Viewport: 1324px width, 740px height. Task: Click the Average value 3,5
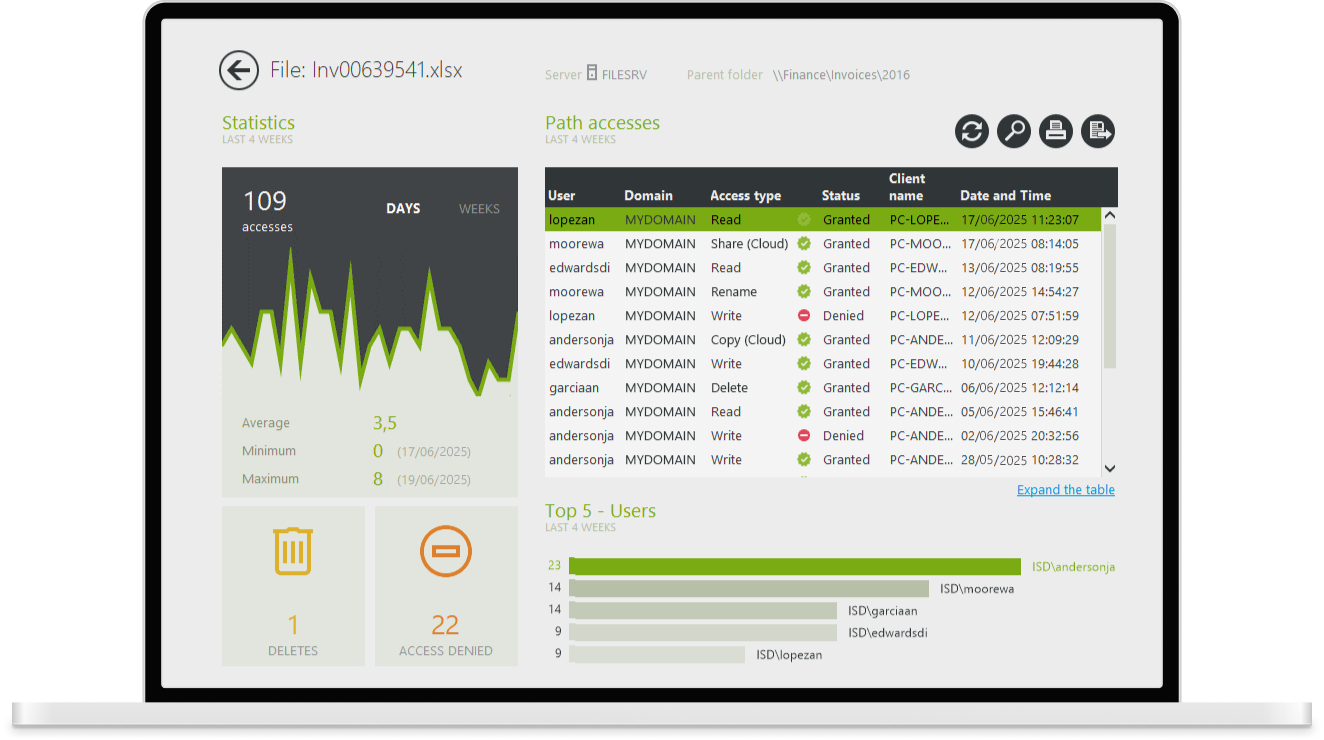coord(385,423)
